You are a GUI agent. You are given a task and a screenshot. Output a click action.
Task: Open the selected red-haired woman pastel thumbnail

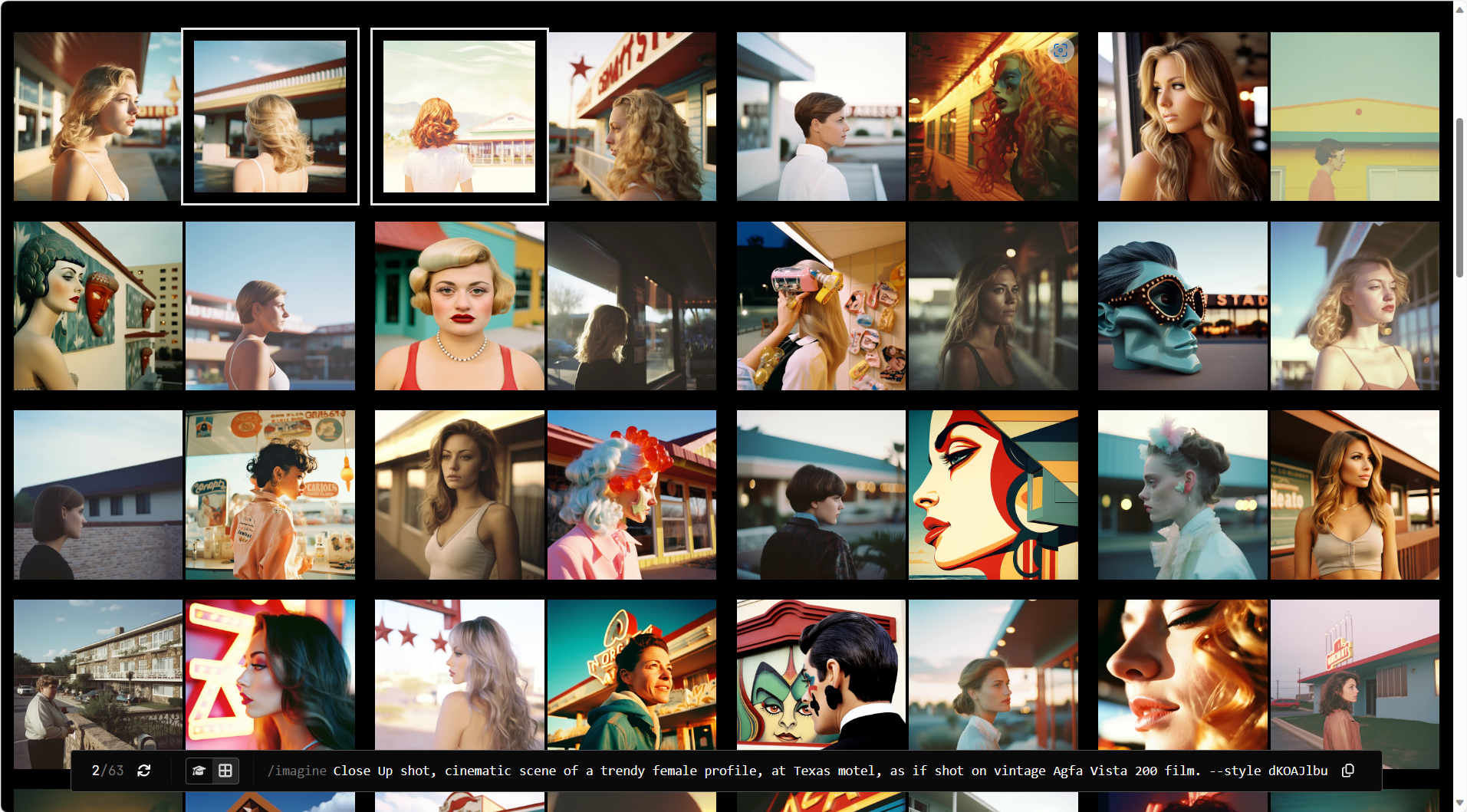459,117
